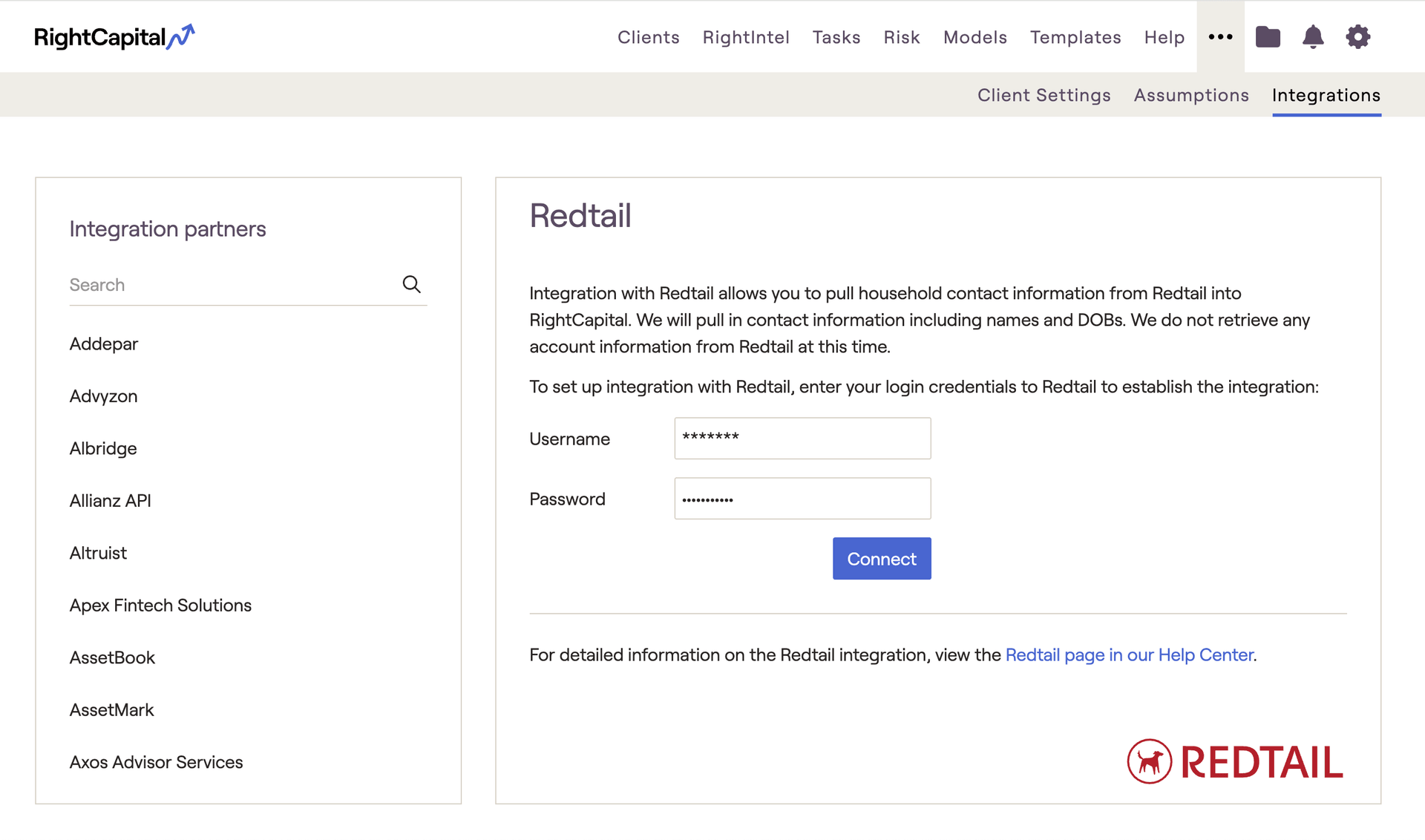This screenshot has height=840, width=1425.
Task: Switch to Client Settings tab
Action: pos(1044,95)
